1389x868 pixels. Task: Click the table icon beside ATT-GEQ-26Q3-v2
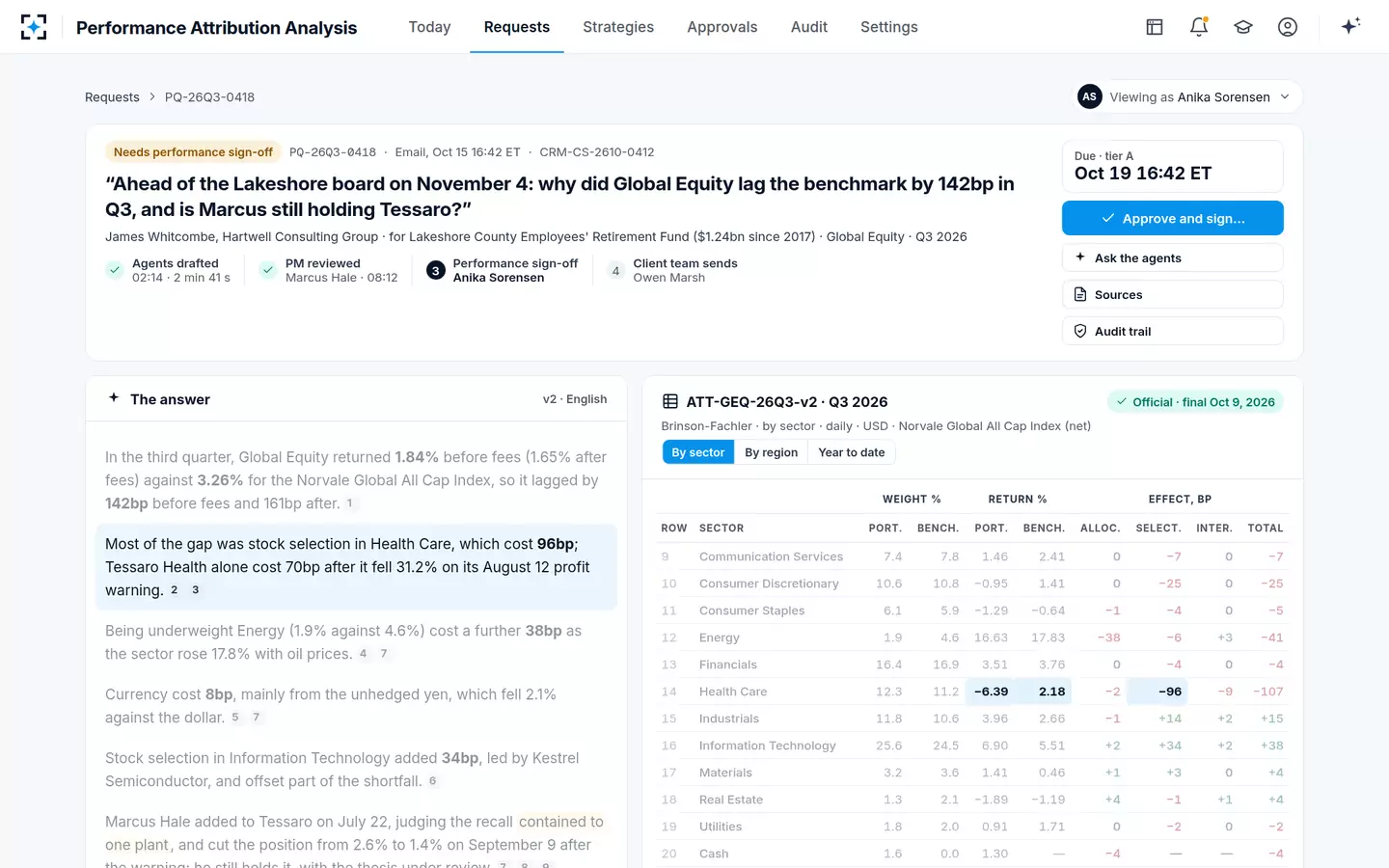670,402
